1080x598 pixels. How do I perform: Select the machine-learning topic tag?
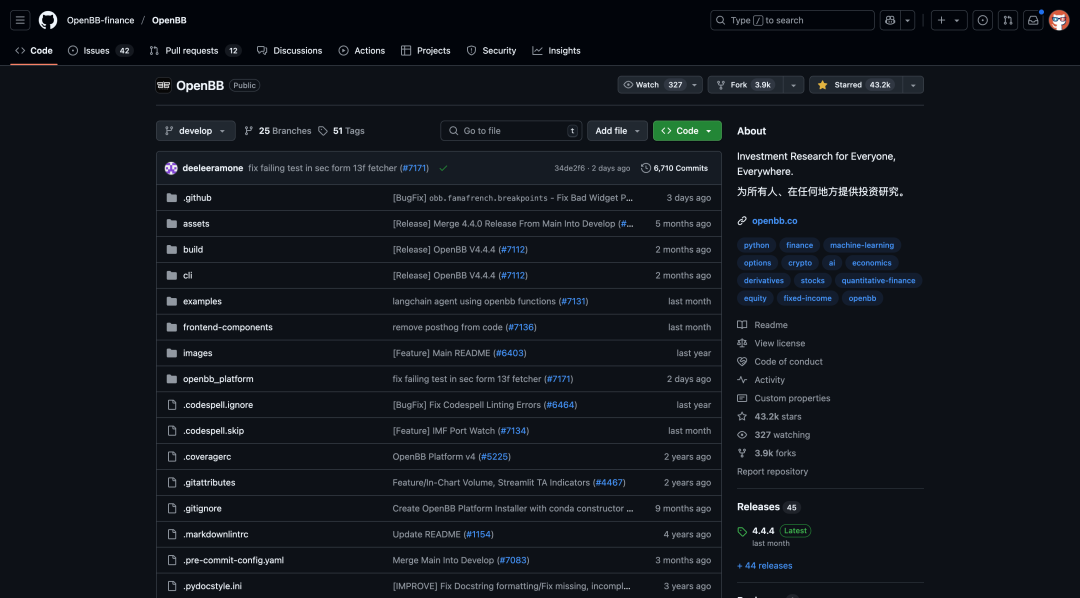pos(862,245)
